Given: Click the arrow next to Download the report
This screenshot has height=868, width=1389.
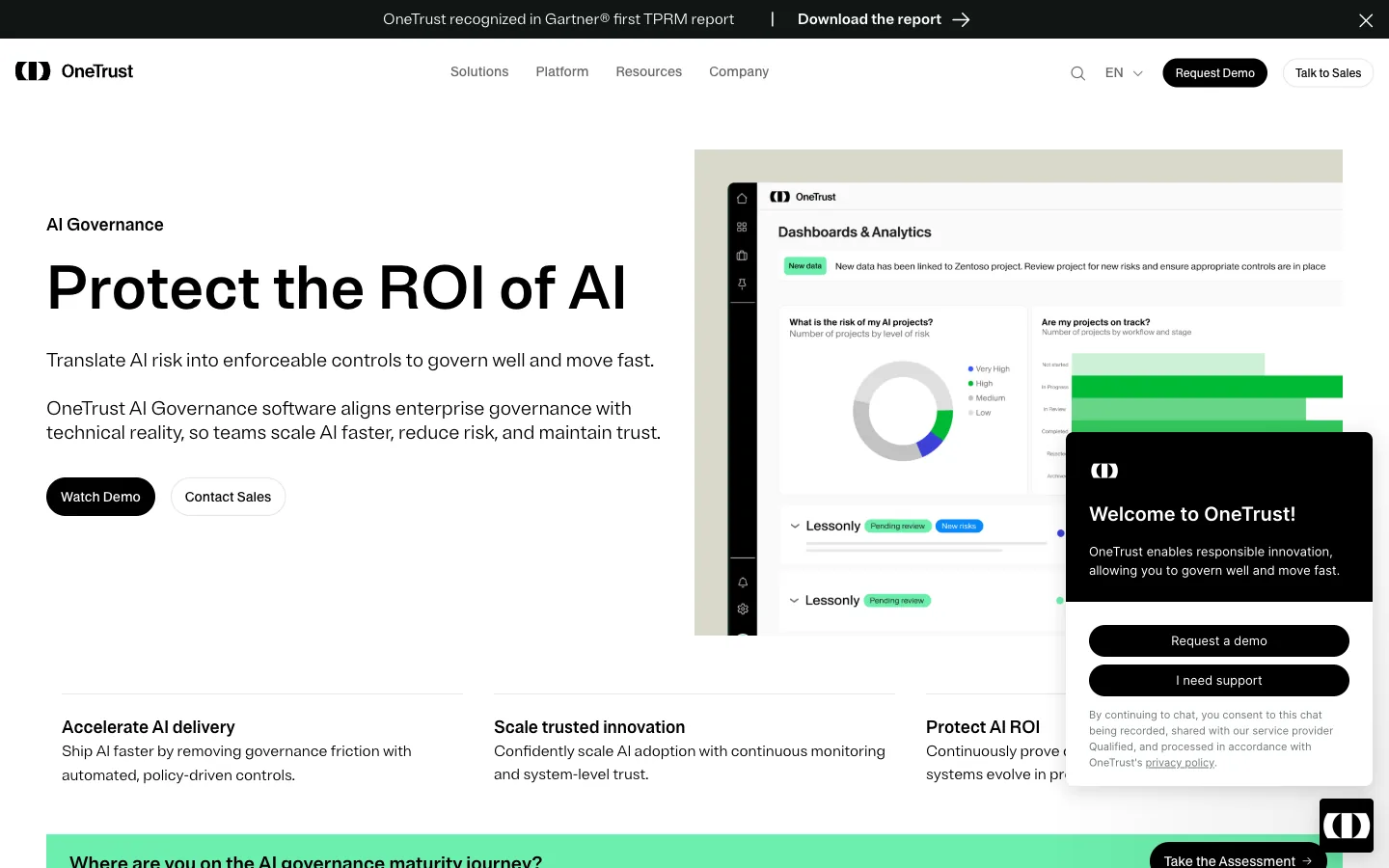Looking at the screenshot, I should point(961,19).
